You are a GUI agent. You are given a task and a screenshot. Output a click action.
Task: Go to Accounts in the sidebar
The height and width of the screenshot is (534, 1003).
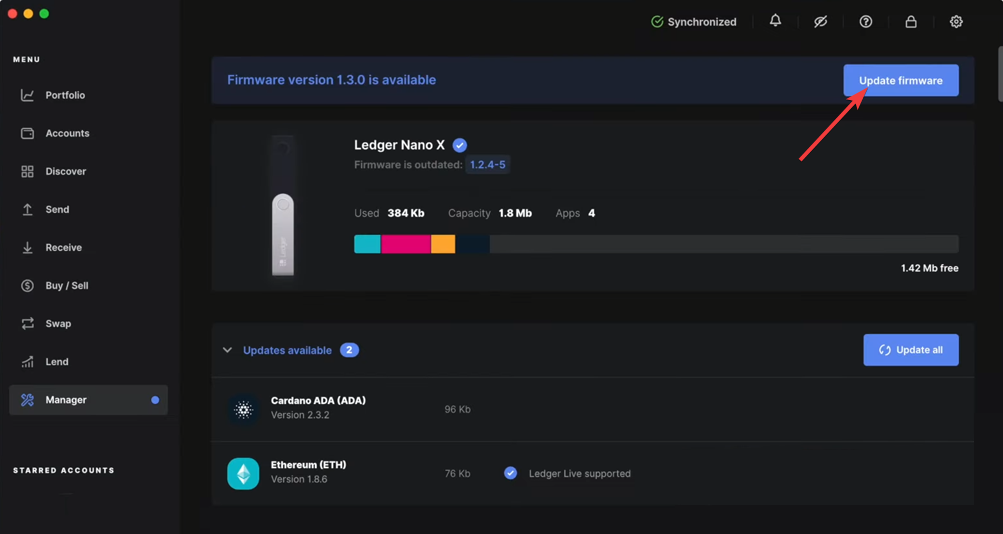click(x=67, y=133)
